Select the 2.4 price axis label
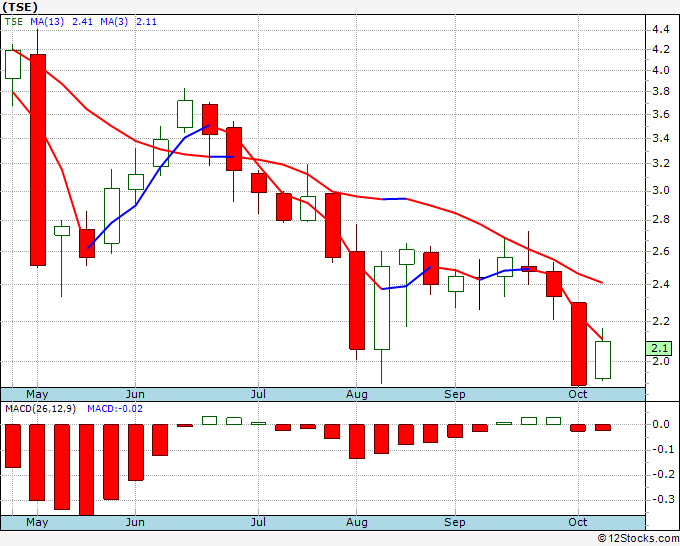 click(x=660, y=284)
